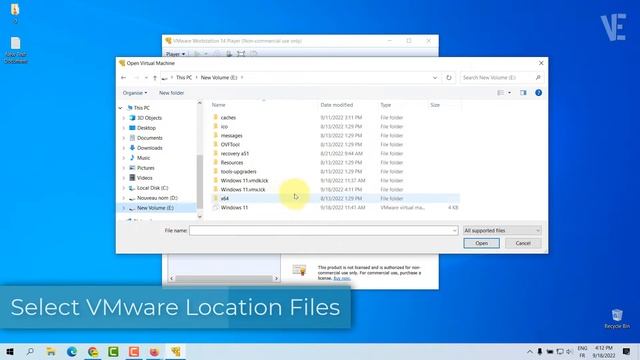This screenshot has width=640, height=360.
Task: Go back using the dialog's Back arrow
Action: 124,78
